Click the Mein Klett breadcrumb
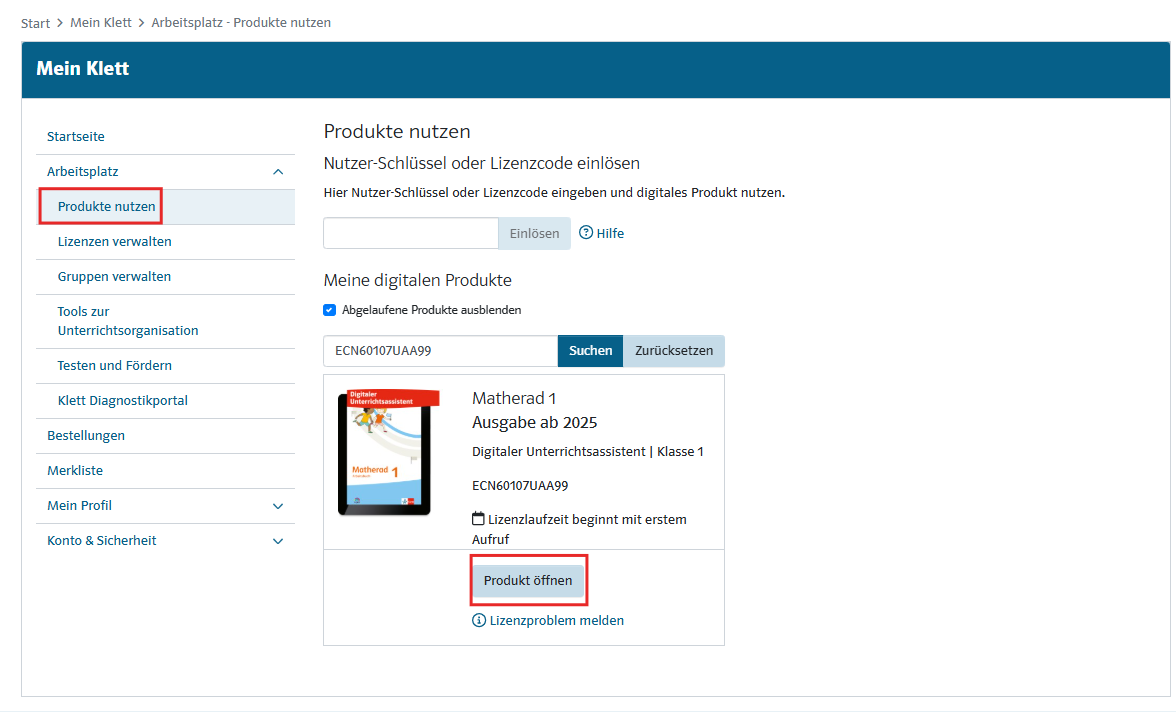1176x712 pixels. 101,23
